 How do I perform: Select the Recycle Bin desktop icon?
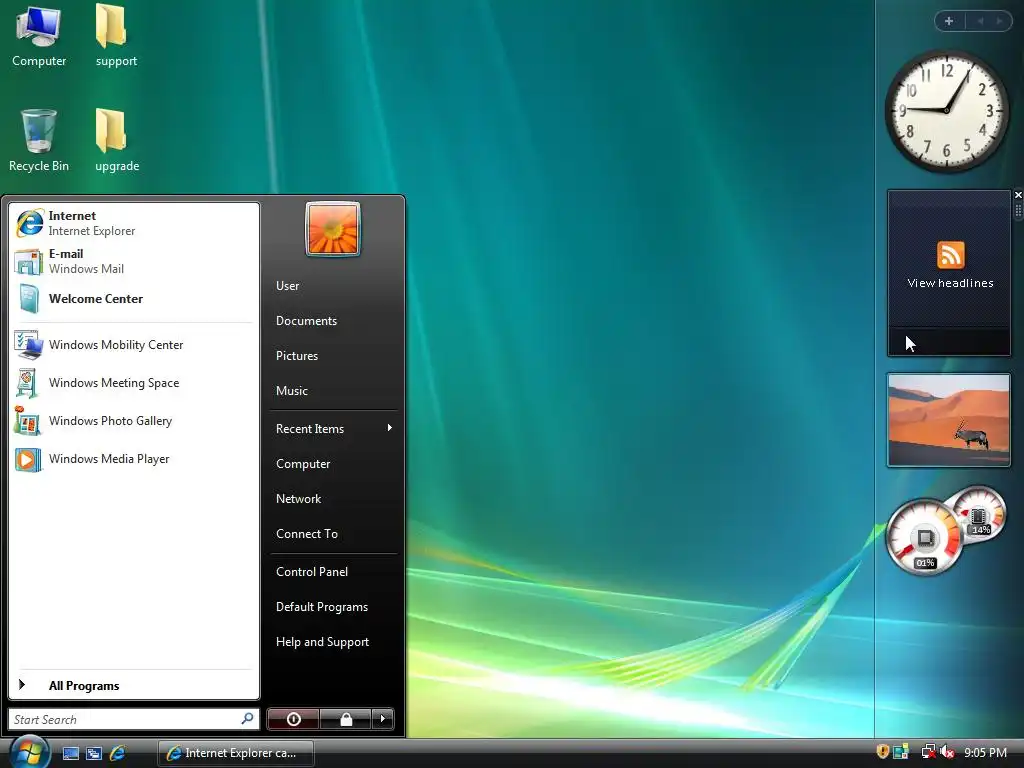coord(39,140)
